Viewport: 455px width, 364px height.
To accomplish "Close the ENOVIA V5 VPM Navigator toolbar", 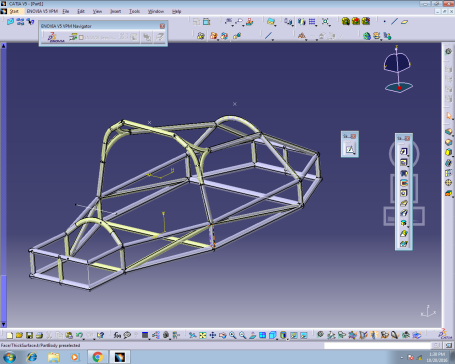I will click(162, 26).
